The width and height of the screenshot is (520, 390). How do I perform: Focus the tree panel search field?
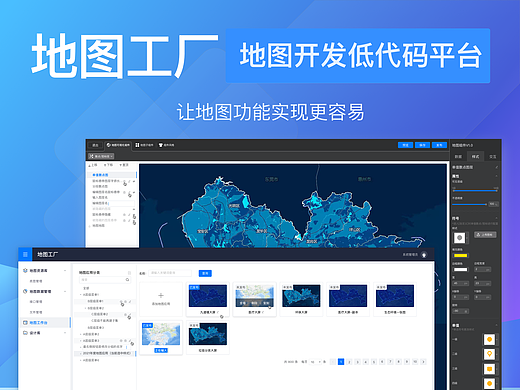tap(105, 280)
